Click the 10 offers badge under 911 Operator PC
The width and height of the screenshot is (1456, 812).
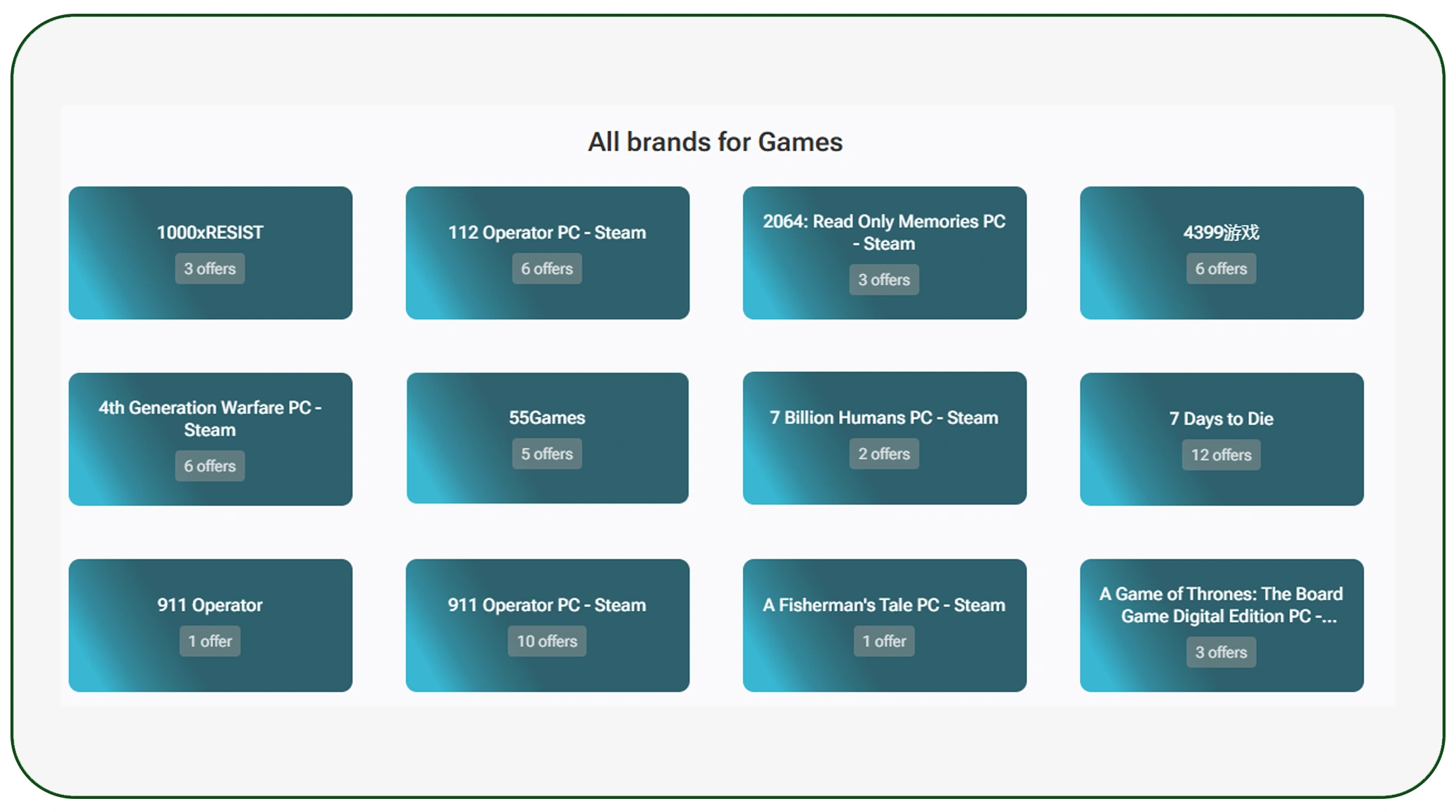(x=548, y=641)
